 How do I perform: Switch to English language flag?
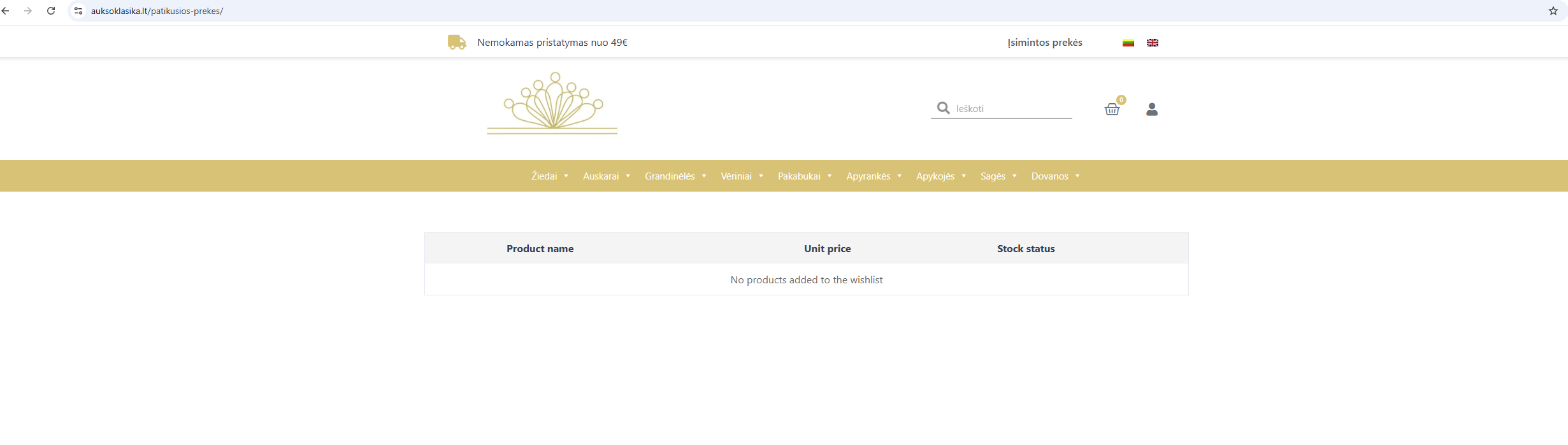tap(1152, 43)
